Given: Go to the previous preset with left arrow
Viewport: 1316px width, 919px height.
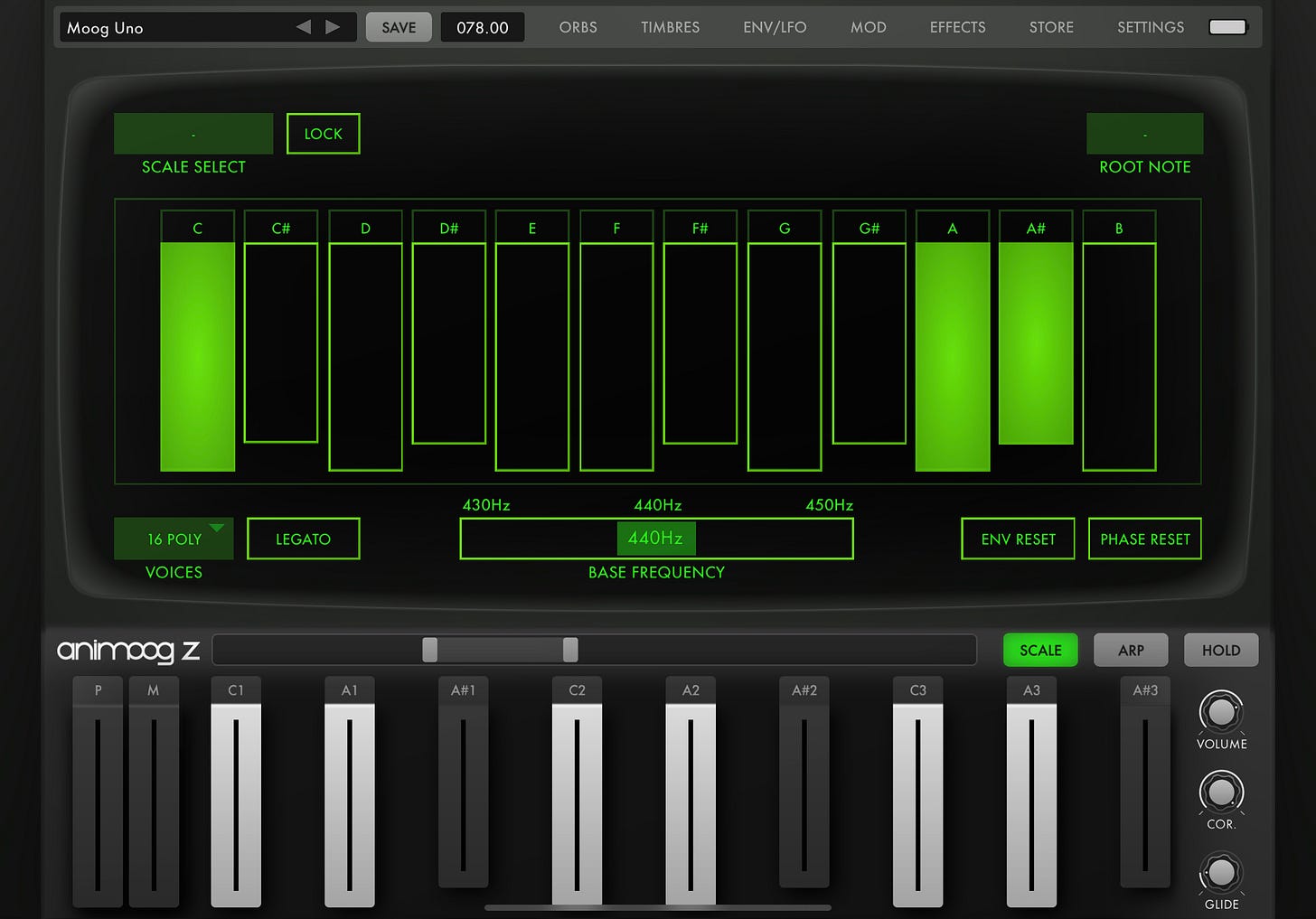Looking at the screenshot, I should [304, 27].
